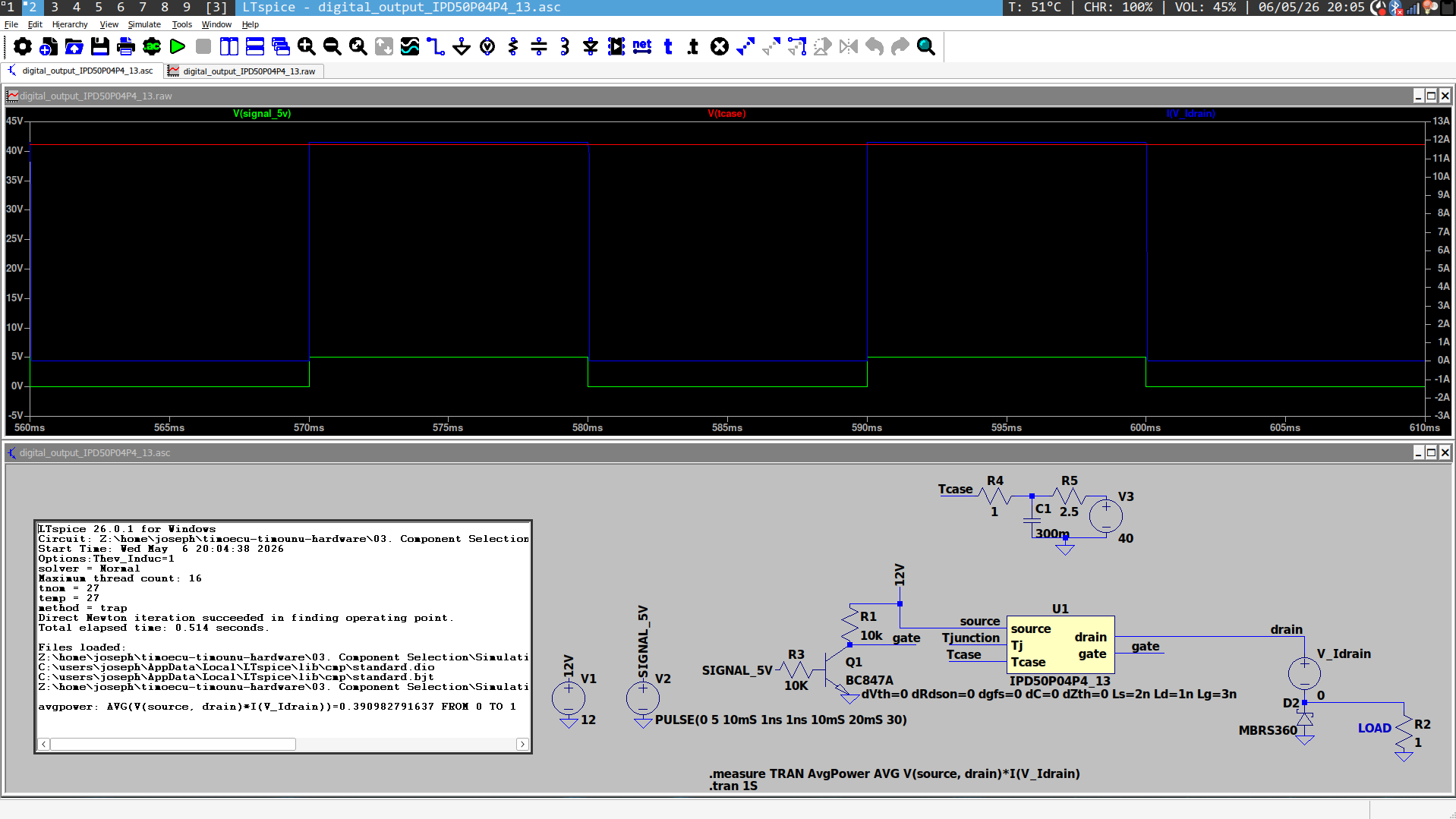Click the gray Halt simulation icon
Viewport: 1456px width, 819px height.
(x=203, y=47)
